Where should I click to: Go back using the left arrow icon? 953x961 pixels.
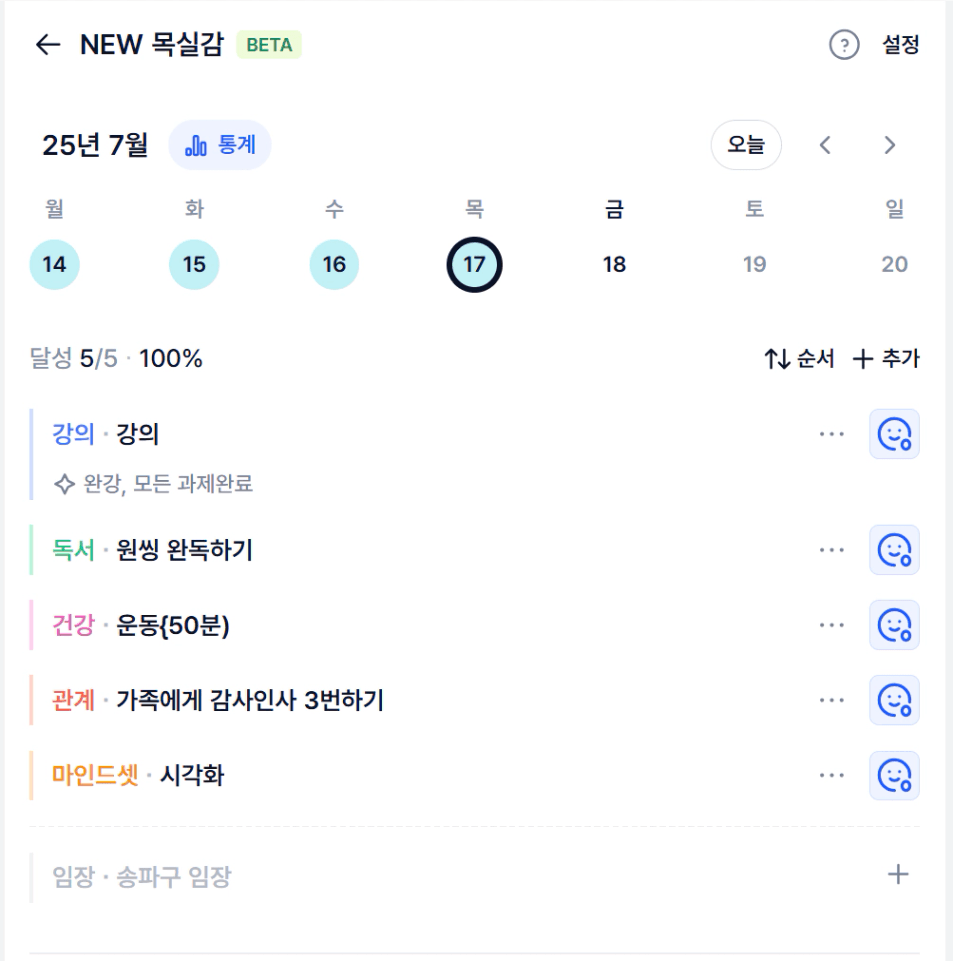coord(48,45)
